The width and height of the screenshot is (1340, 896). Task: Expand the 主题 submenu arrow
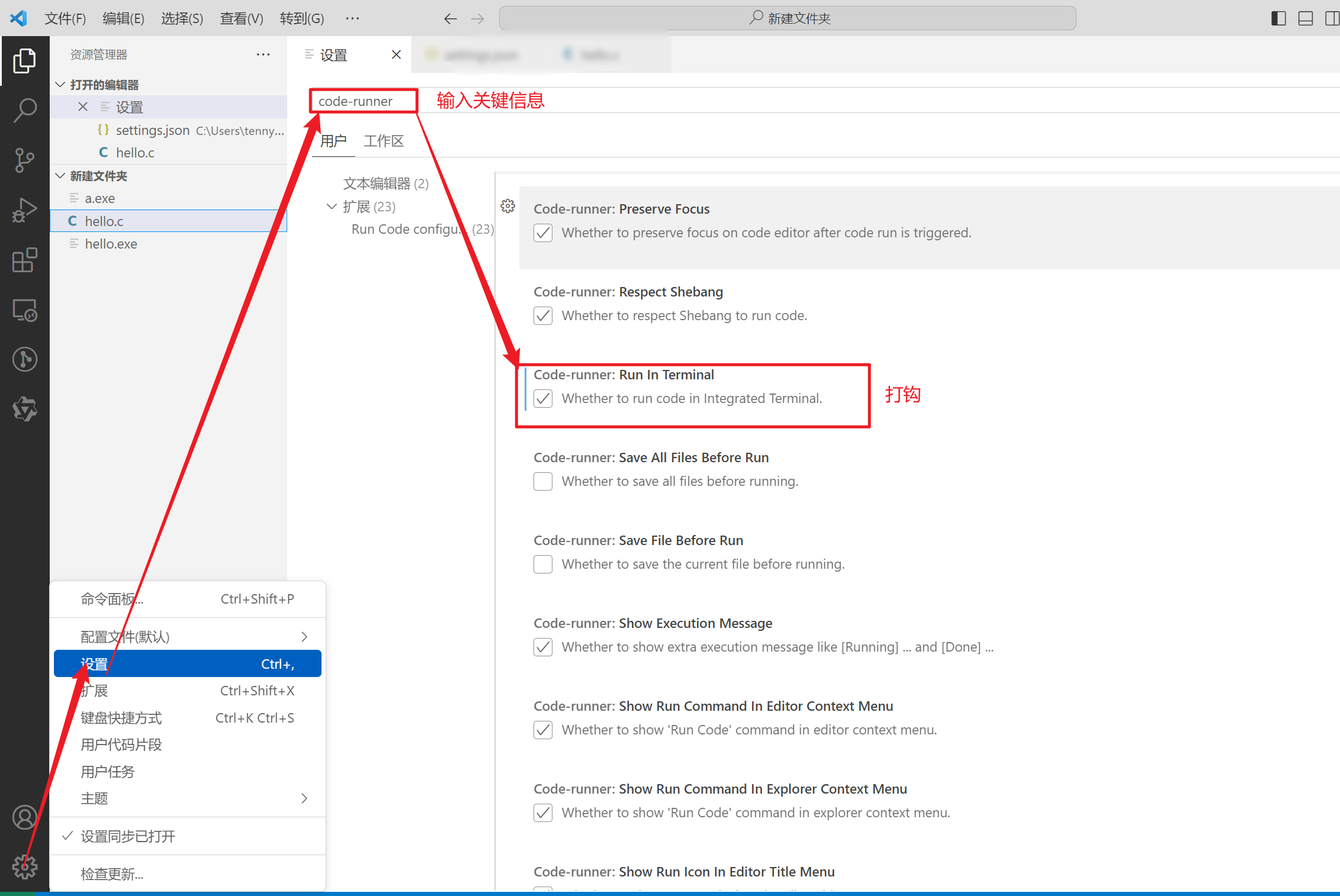coord(304,798)
